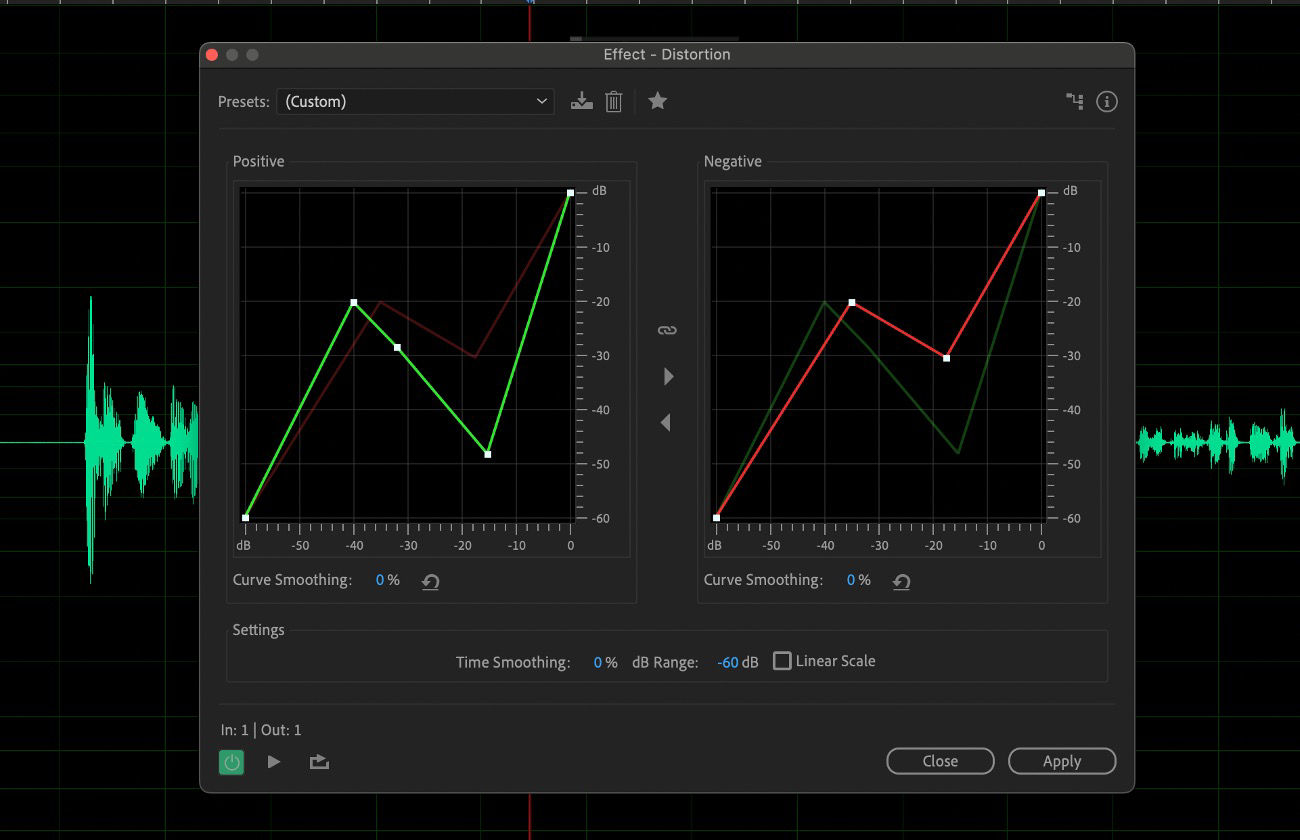Preview the effect with the play button
This screenshot has width=1300, height=840.
click(x=274, y=761)
